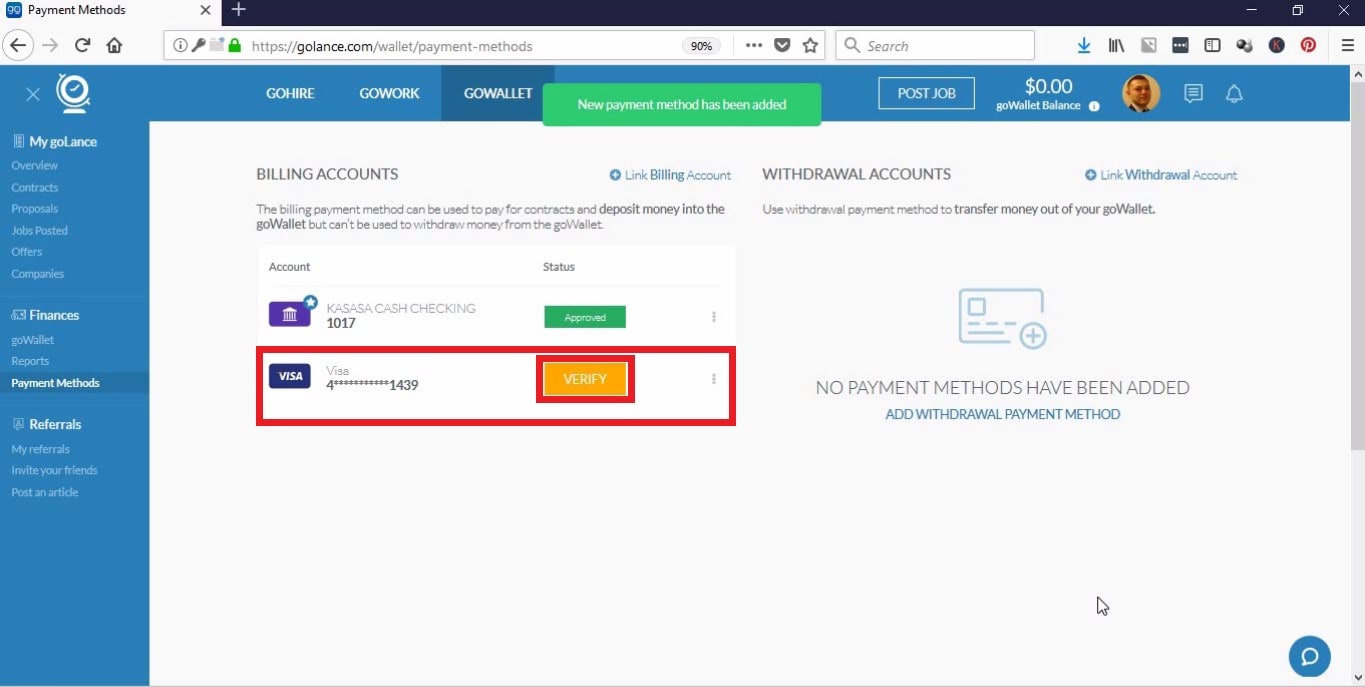Close the Payment Methods browser tab
This screenshot has height=687, width=1365.
(206, 10)
